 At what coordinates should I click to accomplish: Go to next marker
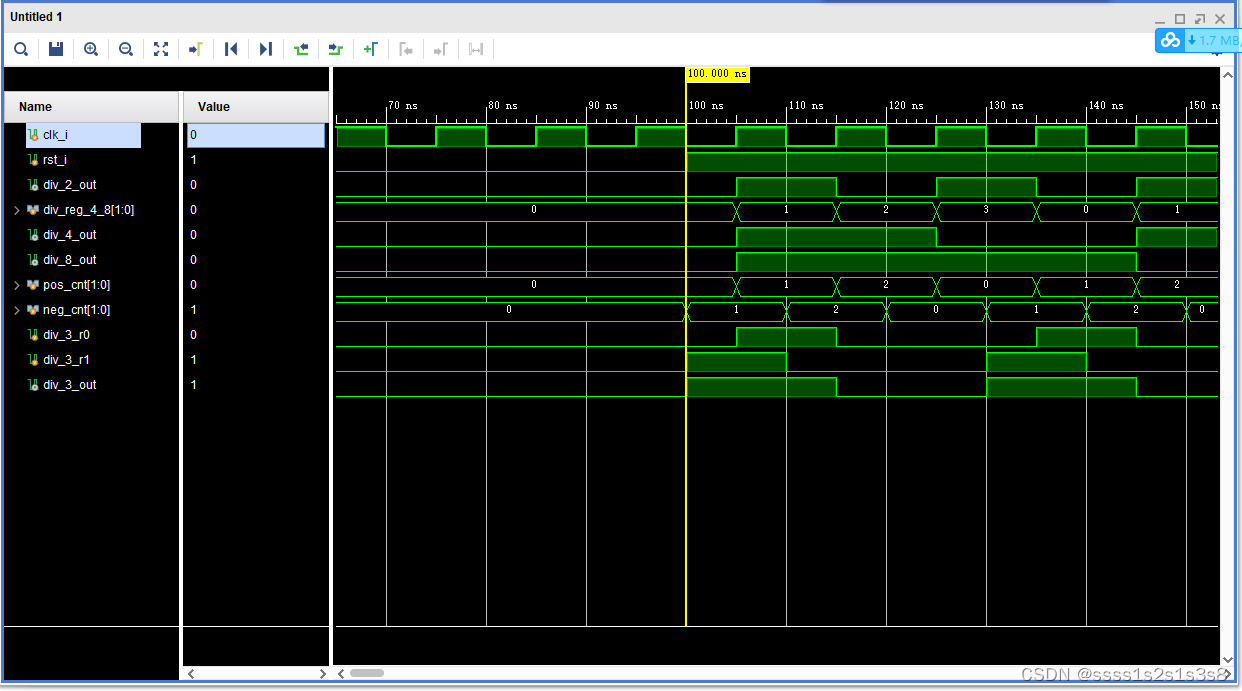pyautogui.click(x=441, y=49)
